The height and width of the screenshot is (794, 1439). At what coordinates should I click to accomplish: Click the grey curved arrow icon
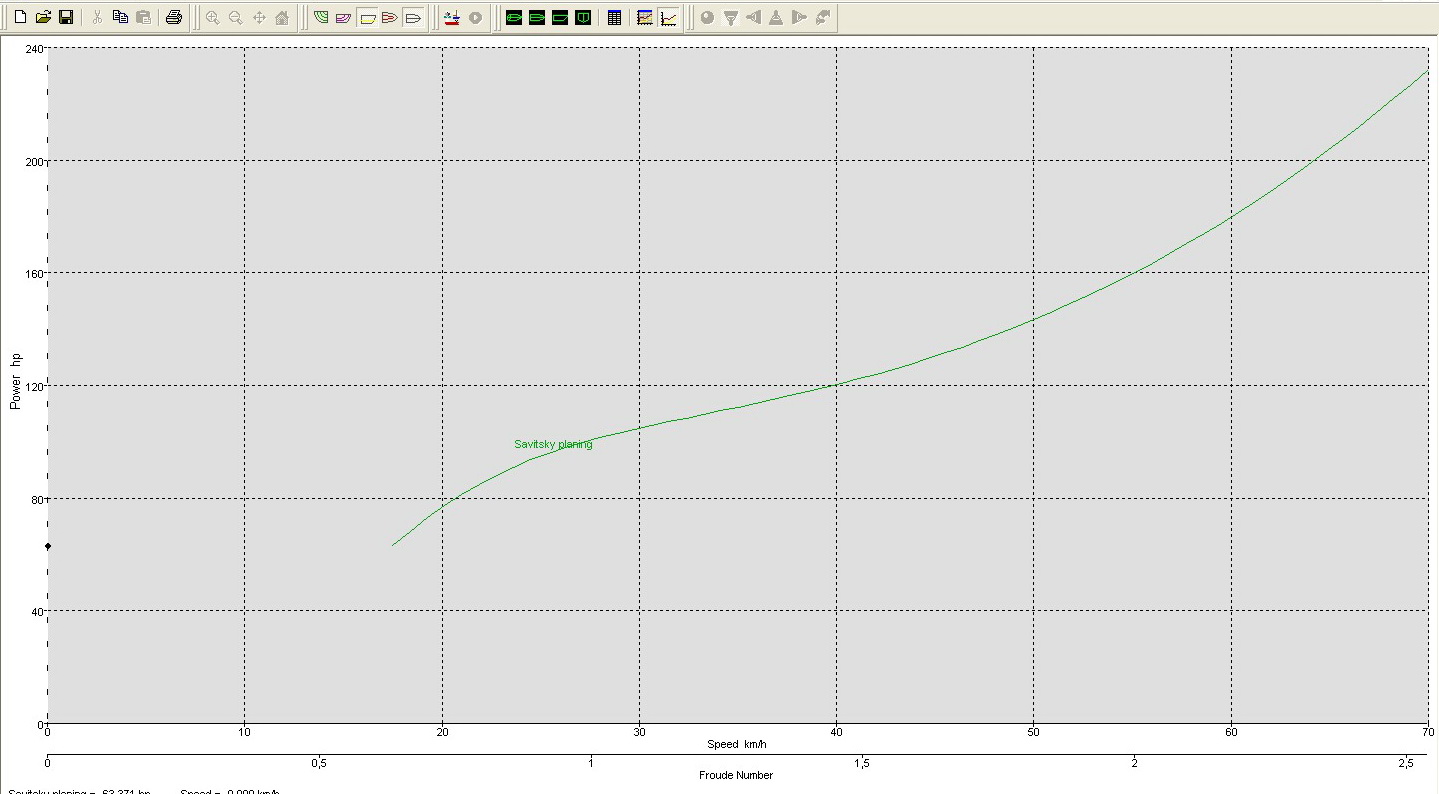pos(822,17)
